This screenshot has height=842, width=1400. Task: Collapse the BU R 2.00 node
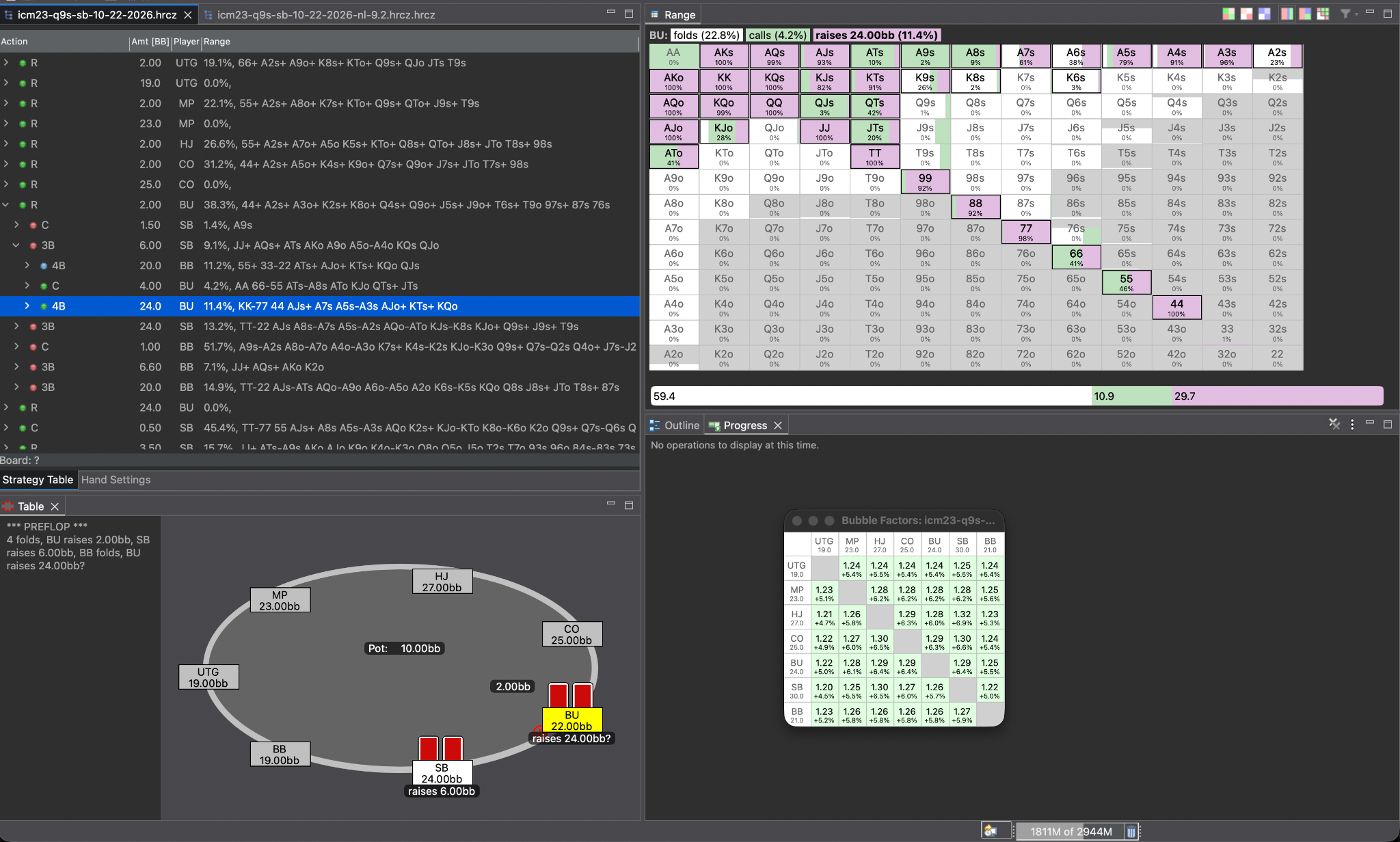(x=6, y=205)
